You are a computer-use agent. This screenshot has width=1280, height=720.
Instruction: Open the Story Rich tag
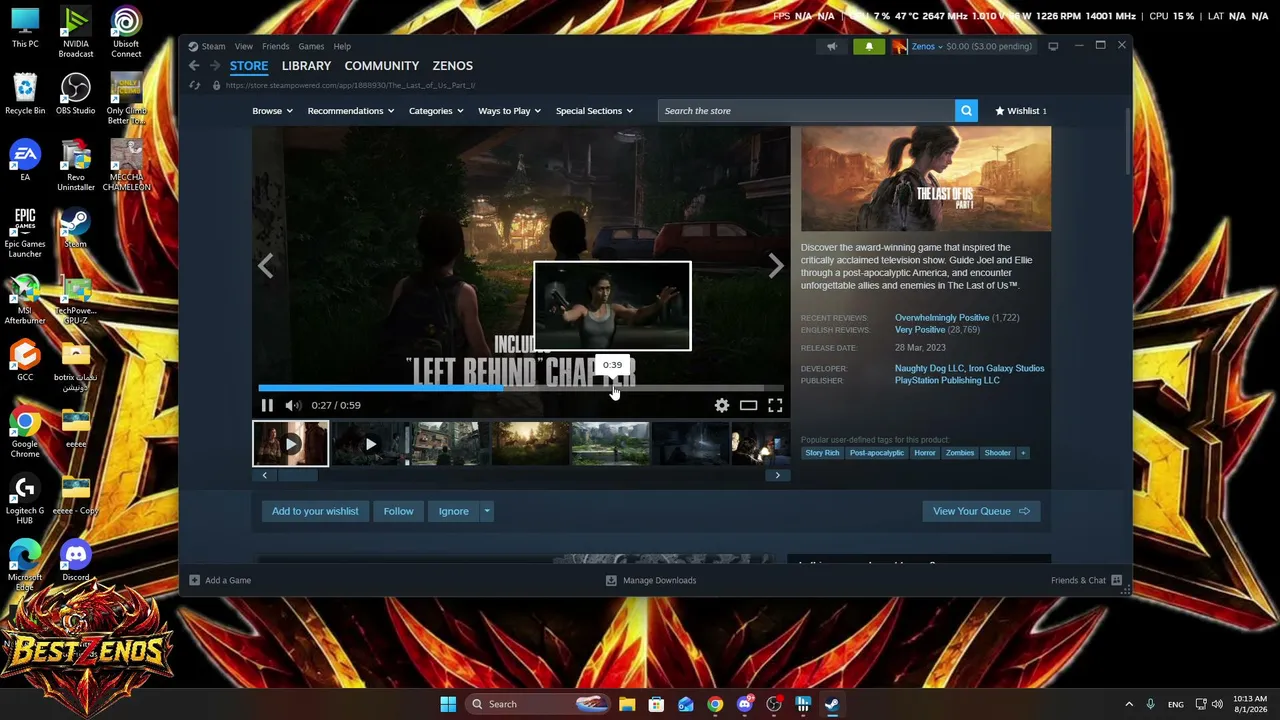[x=822, y=453]
